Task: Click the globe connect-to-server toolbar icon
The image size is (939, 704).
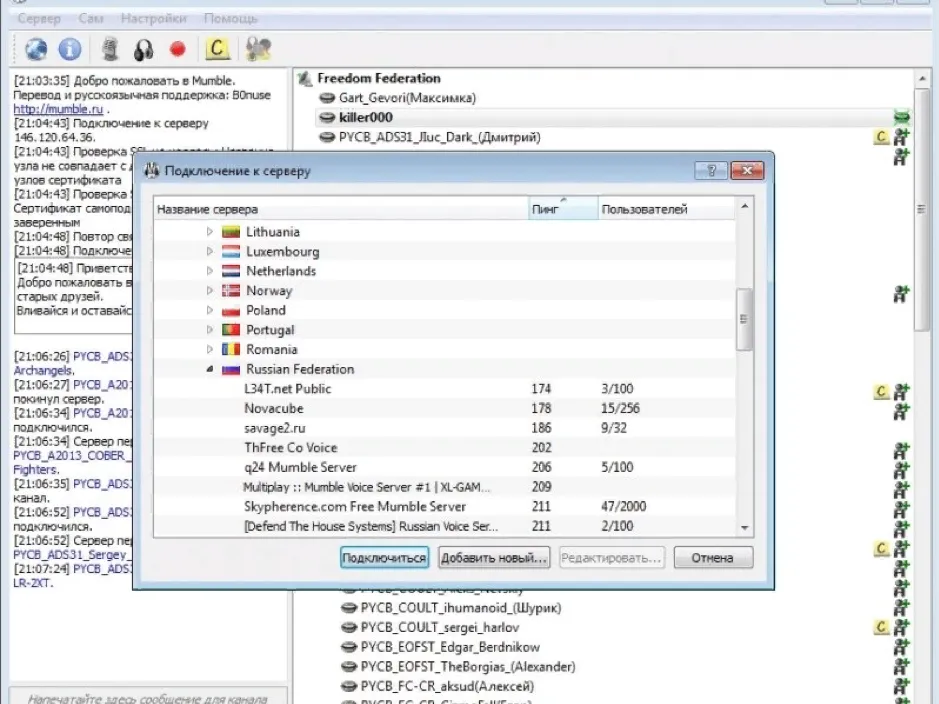Action: tap(36, 48)
